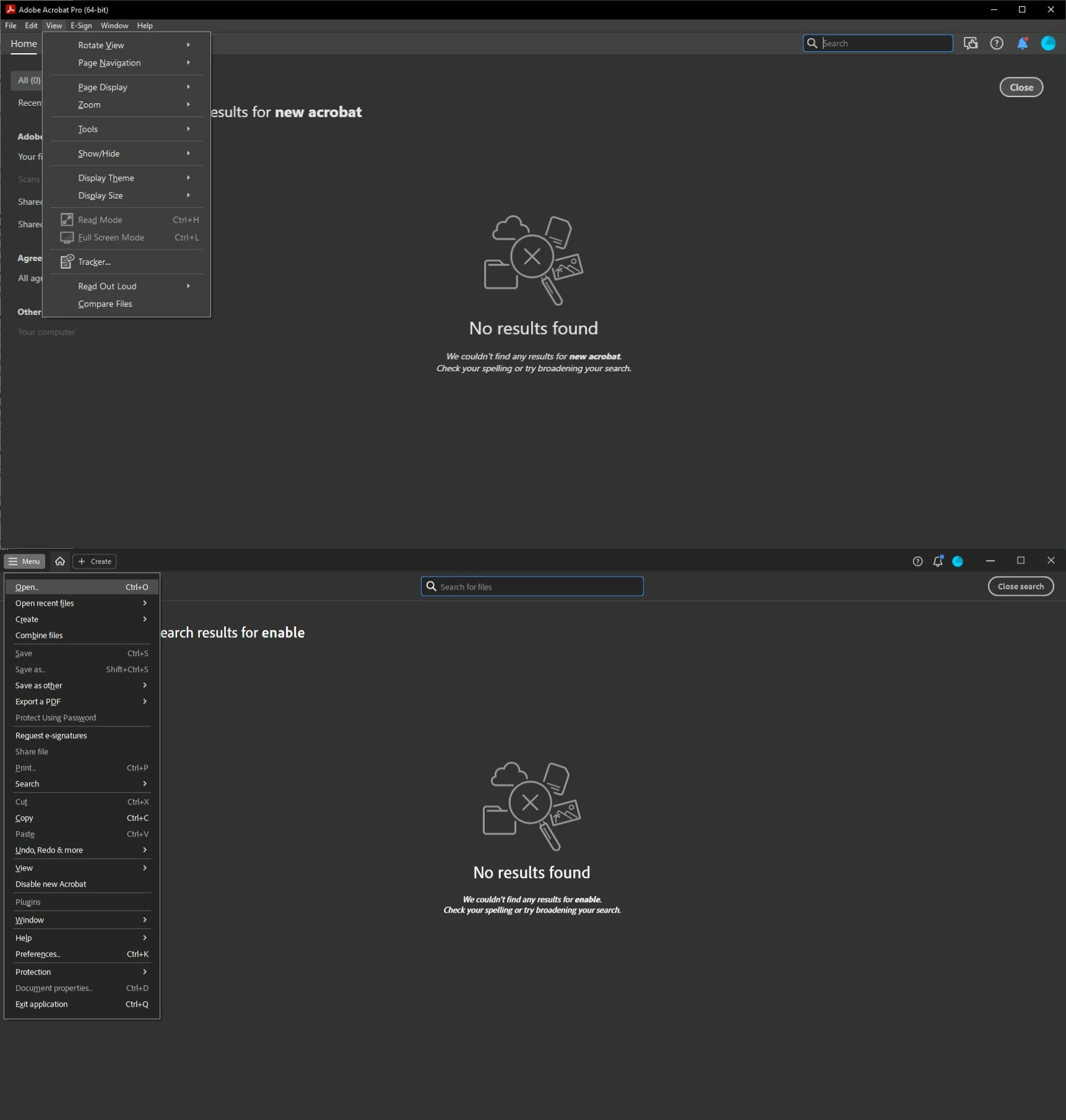Expand the Page Display submenu
The width and height of the screenshot is (1066, 1120).
[126, 87]
